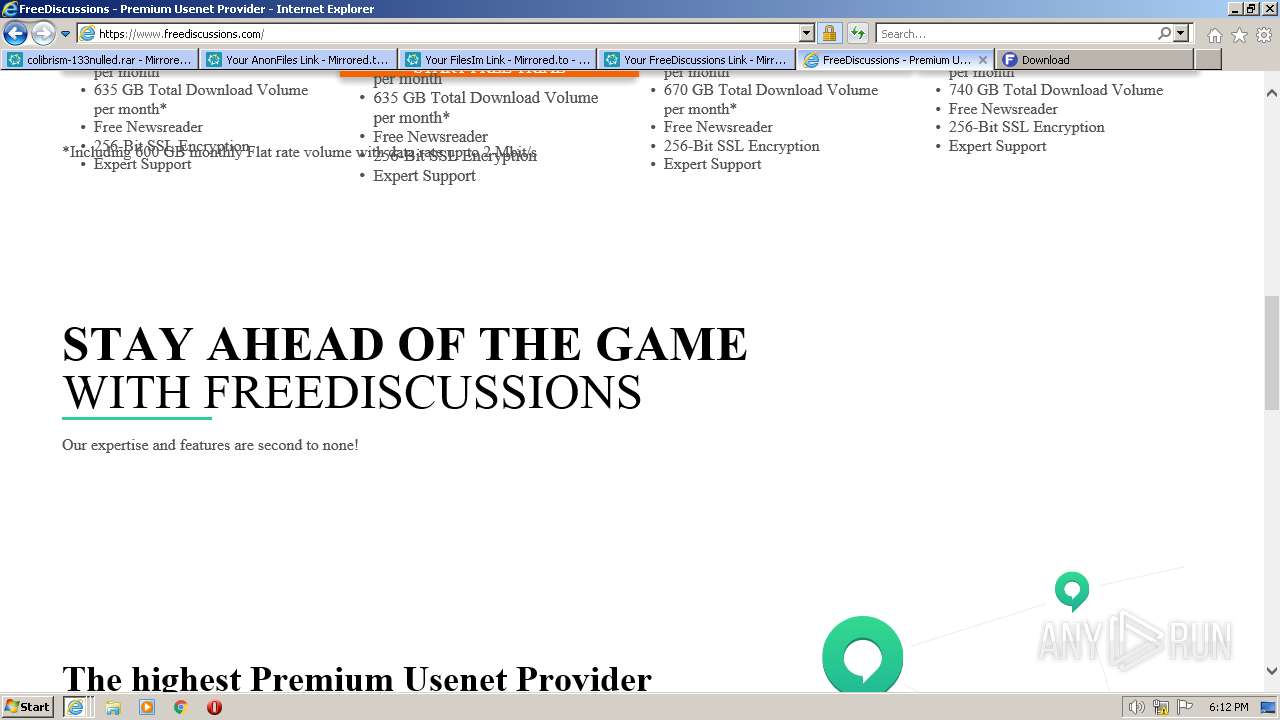Screen dimensions: 1280x720
Task: Launch Windows Media Player taskbar icon
Action: 147,707
